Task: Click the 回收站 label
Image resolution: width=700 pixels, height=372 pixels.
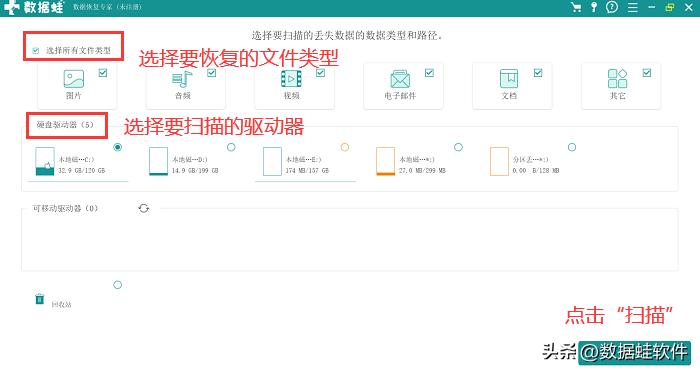Action: pyautogui.click(x=61, y=305)
